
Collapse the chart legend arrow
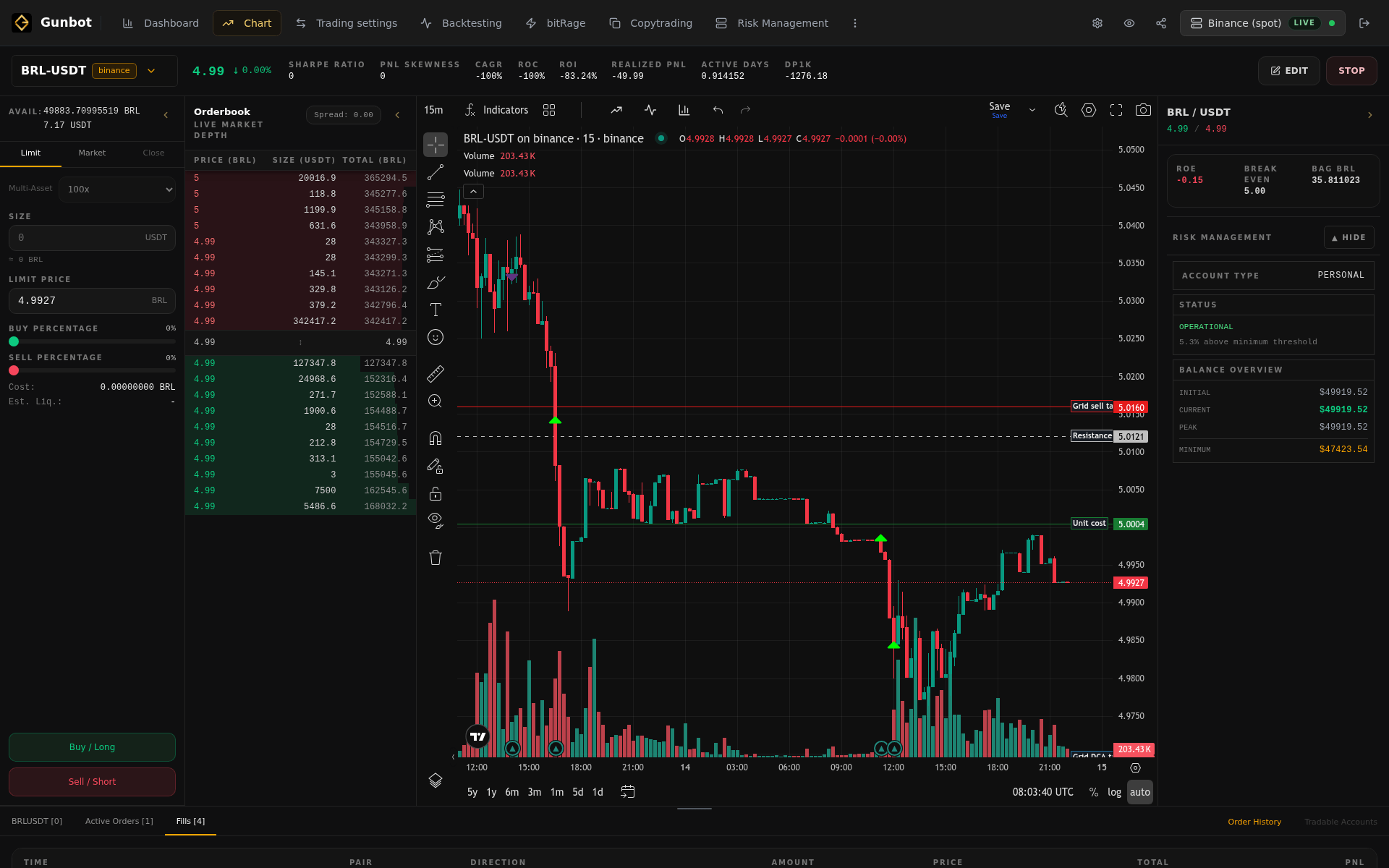coord(473,192)
